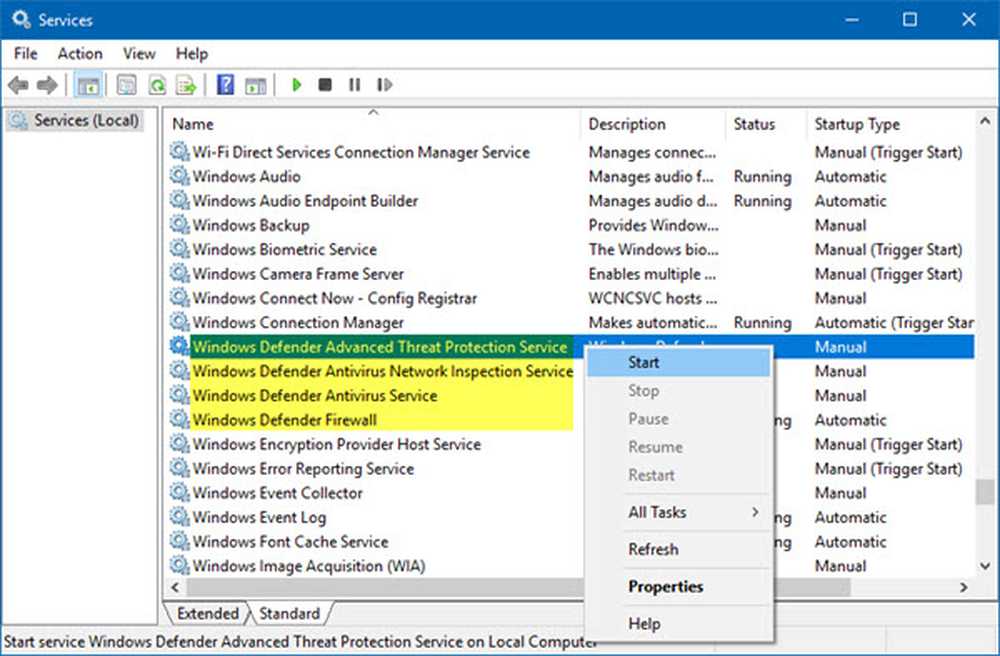Click gear icon beside Windows Event Log
The height and width of the screenshot is (656, 1000).
point(179,516)
